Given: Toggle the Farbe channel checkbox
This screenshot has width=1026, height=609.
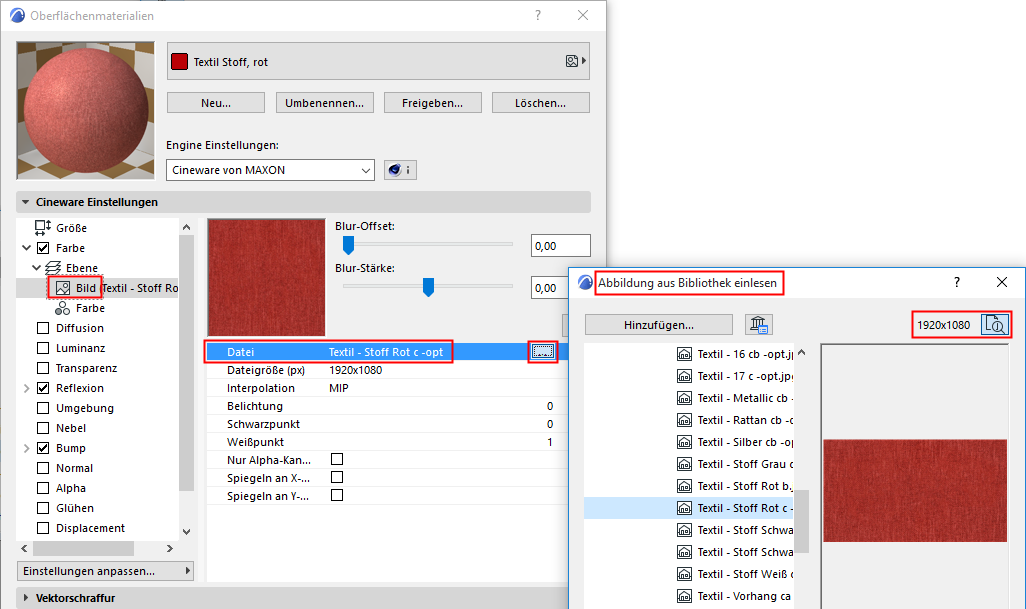Looking at the screenshot, I should (43, 248).
